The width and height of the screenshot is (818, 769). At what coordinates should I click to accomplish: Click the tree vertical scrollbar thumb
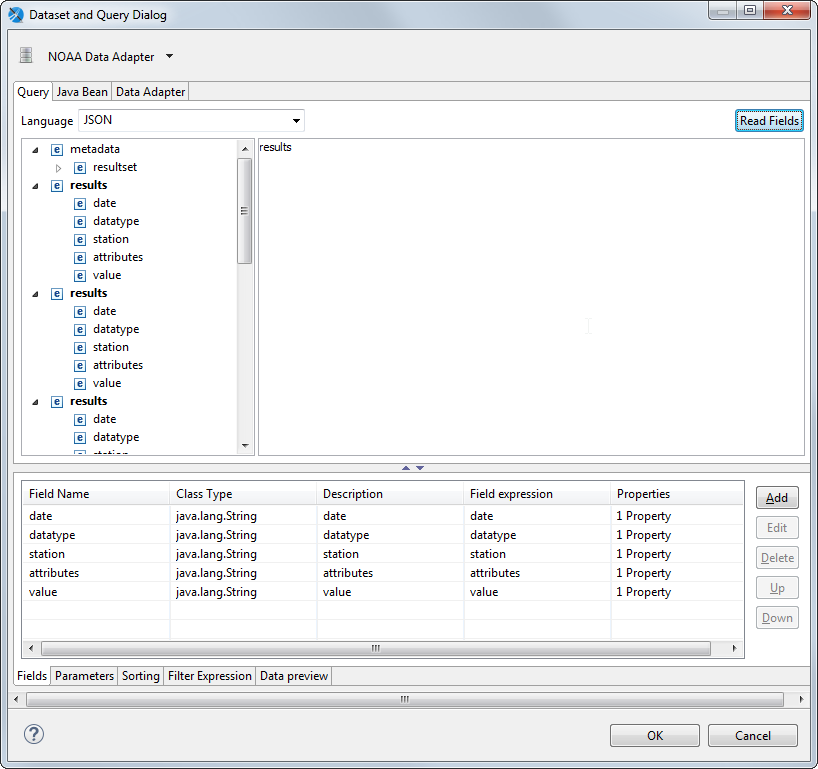[244, 211]
